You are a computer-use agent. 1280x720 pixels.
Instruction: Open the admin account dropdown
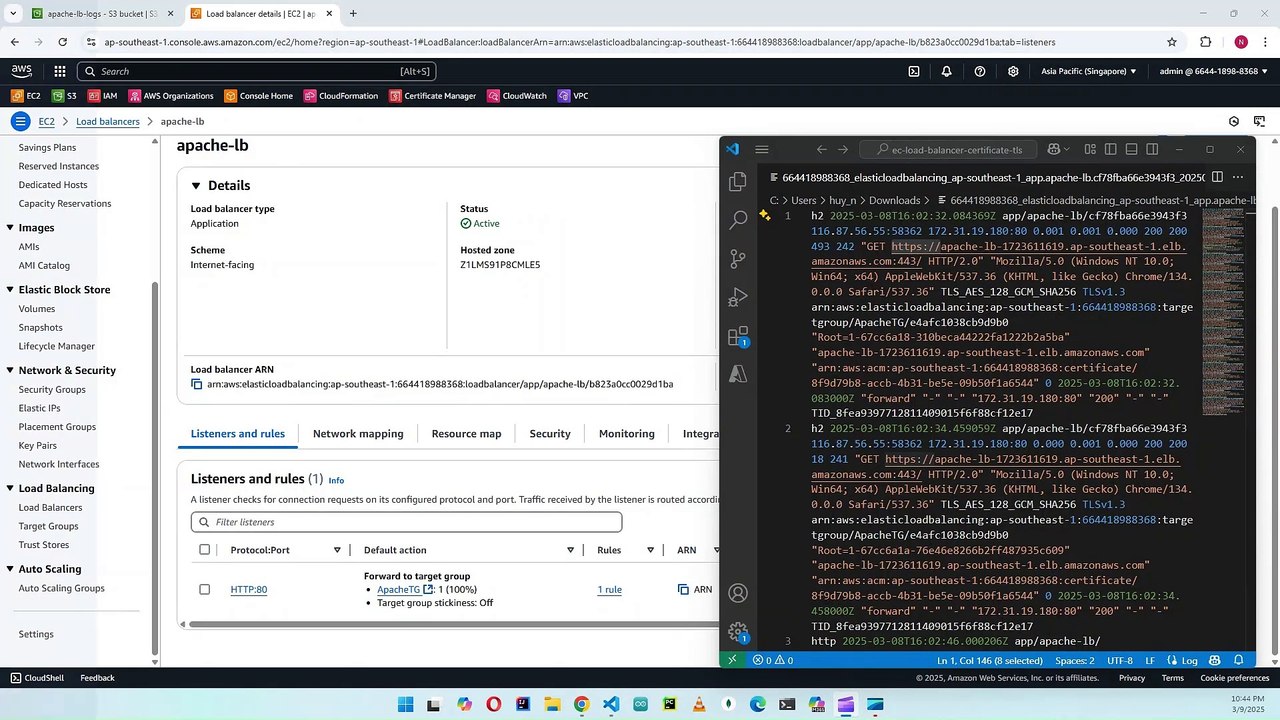pos(1214,71)
